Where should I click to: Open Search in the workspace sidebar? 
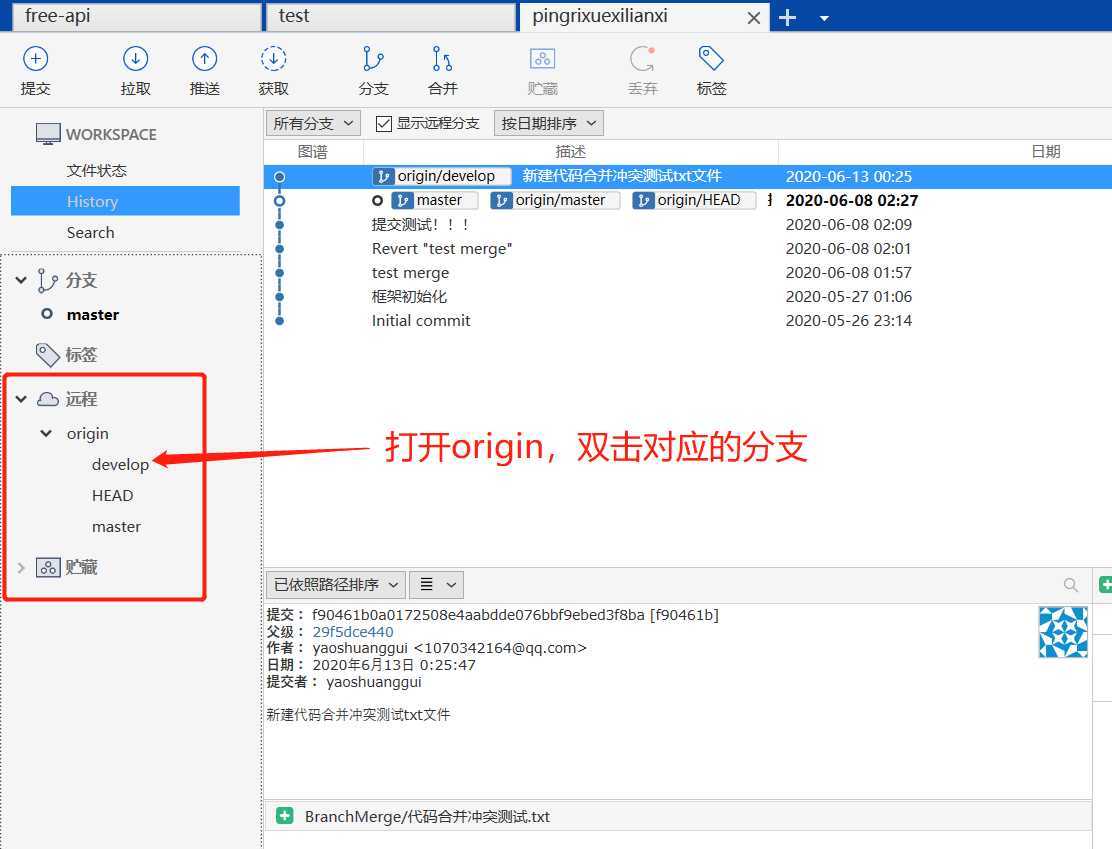90,233
